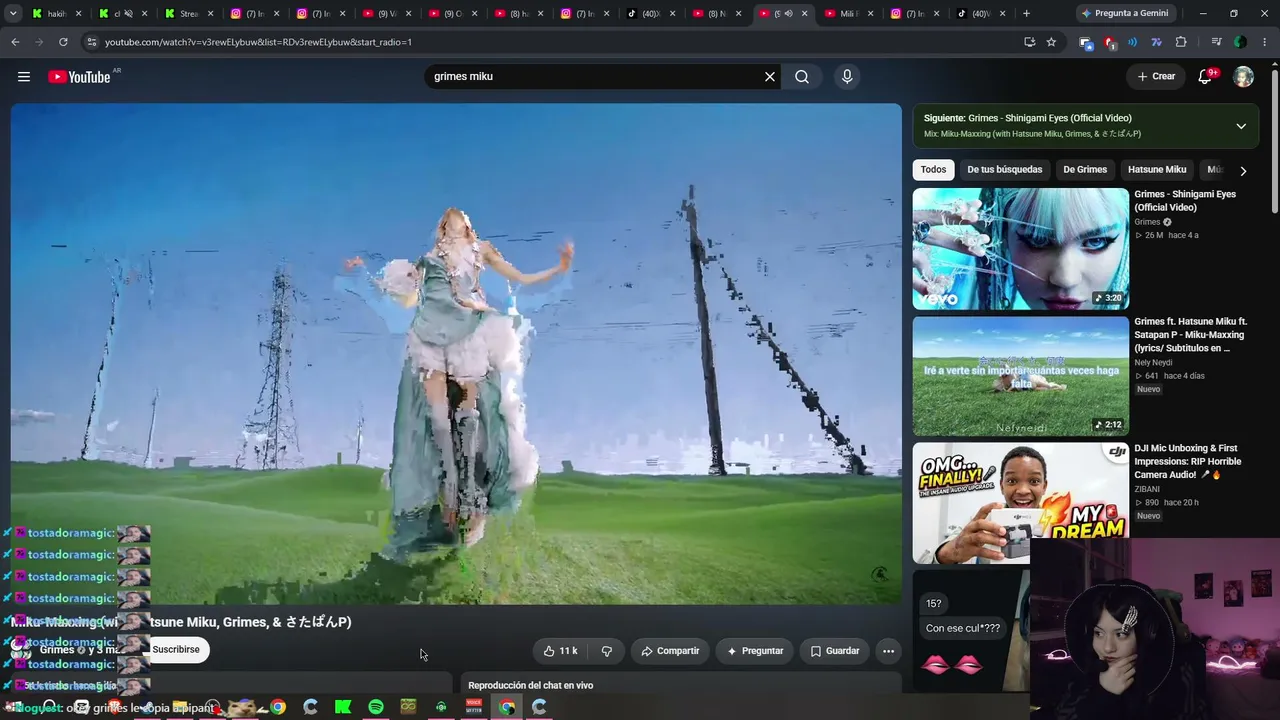Open the Chrome profile avatar
Viewport: 1280px width, 720px height.
[1240, 42]
